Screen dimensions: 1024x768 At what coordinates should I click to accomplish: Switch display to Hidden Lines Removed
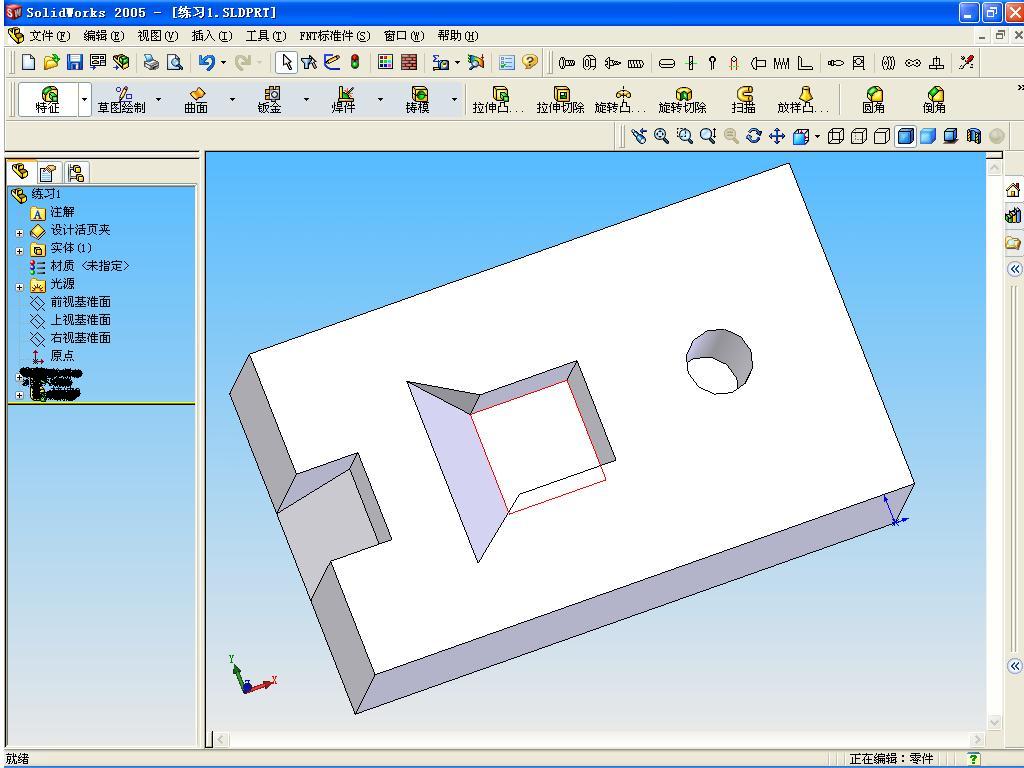click(x=882, y=136)
